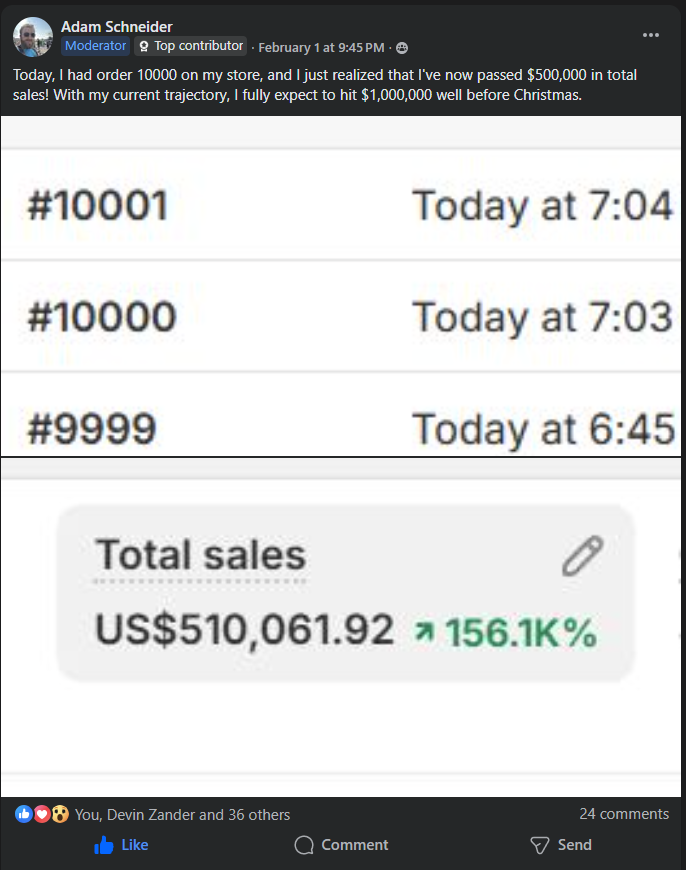Click the surprised reaction emoji
The width and height of the screenshot is (686, 870).
(61, 813)
